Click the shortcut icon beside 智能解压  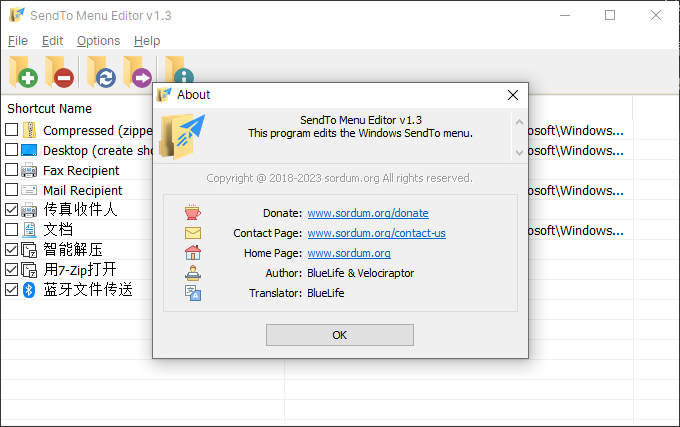pos(29,250)
